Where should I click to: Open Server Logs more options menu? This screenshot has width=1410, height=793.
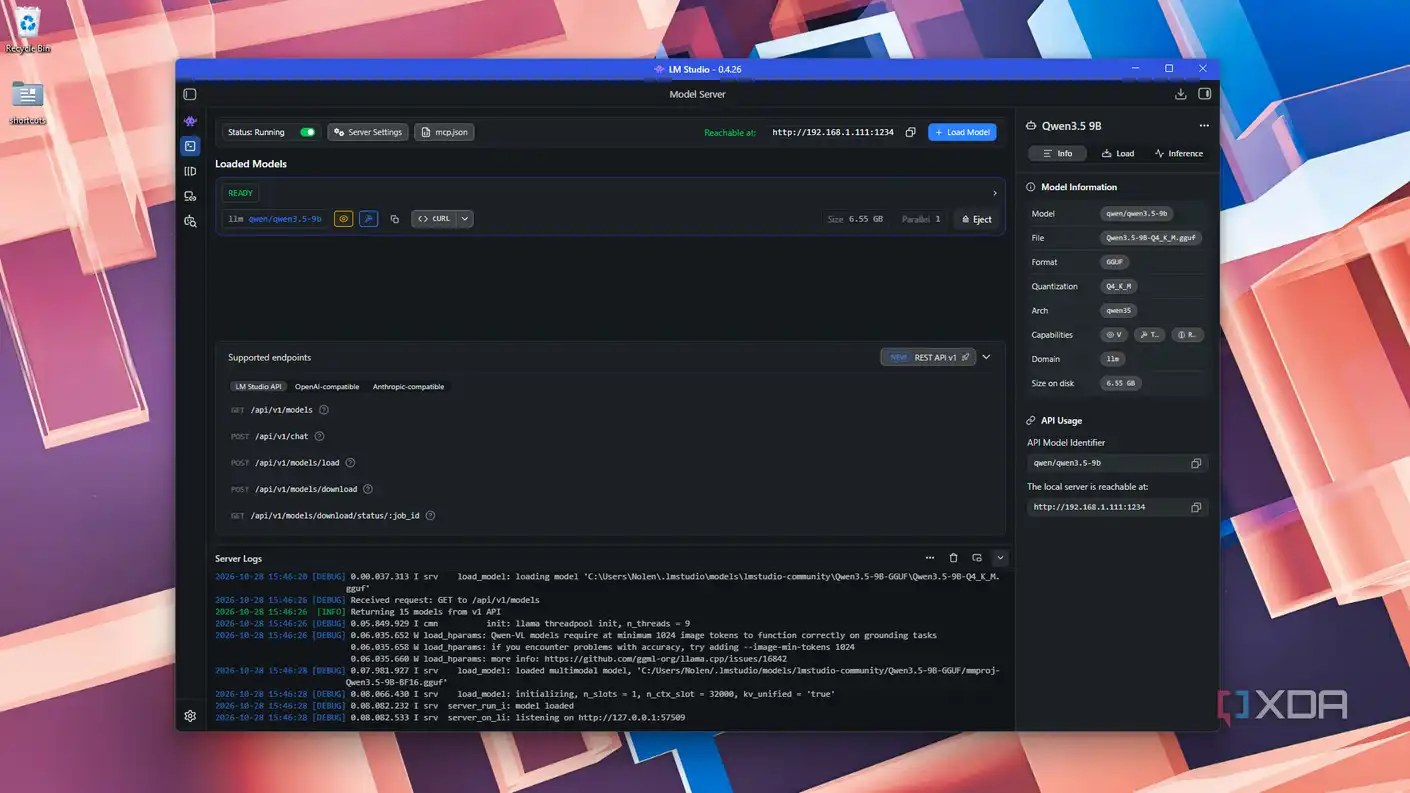coord(929,558)
